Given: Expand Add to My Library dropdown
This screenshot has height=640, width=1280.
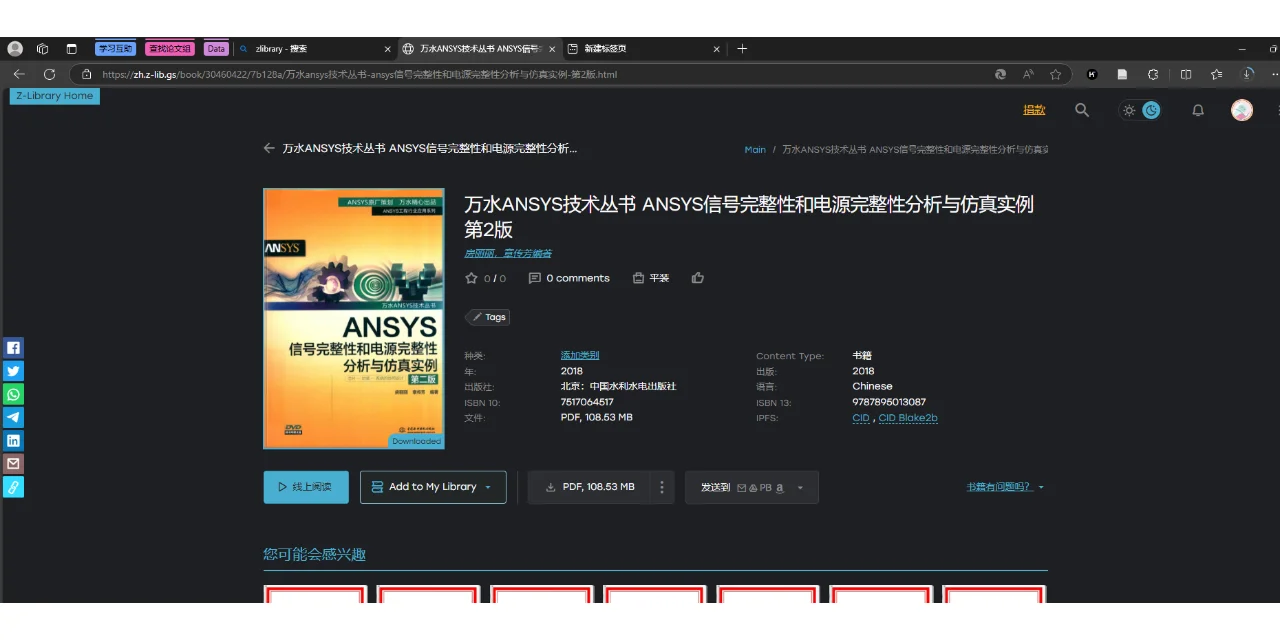Looking at the screenshot, I should pyautogui.click(x=433, y=487).
